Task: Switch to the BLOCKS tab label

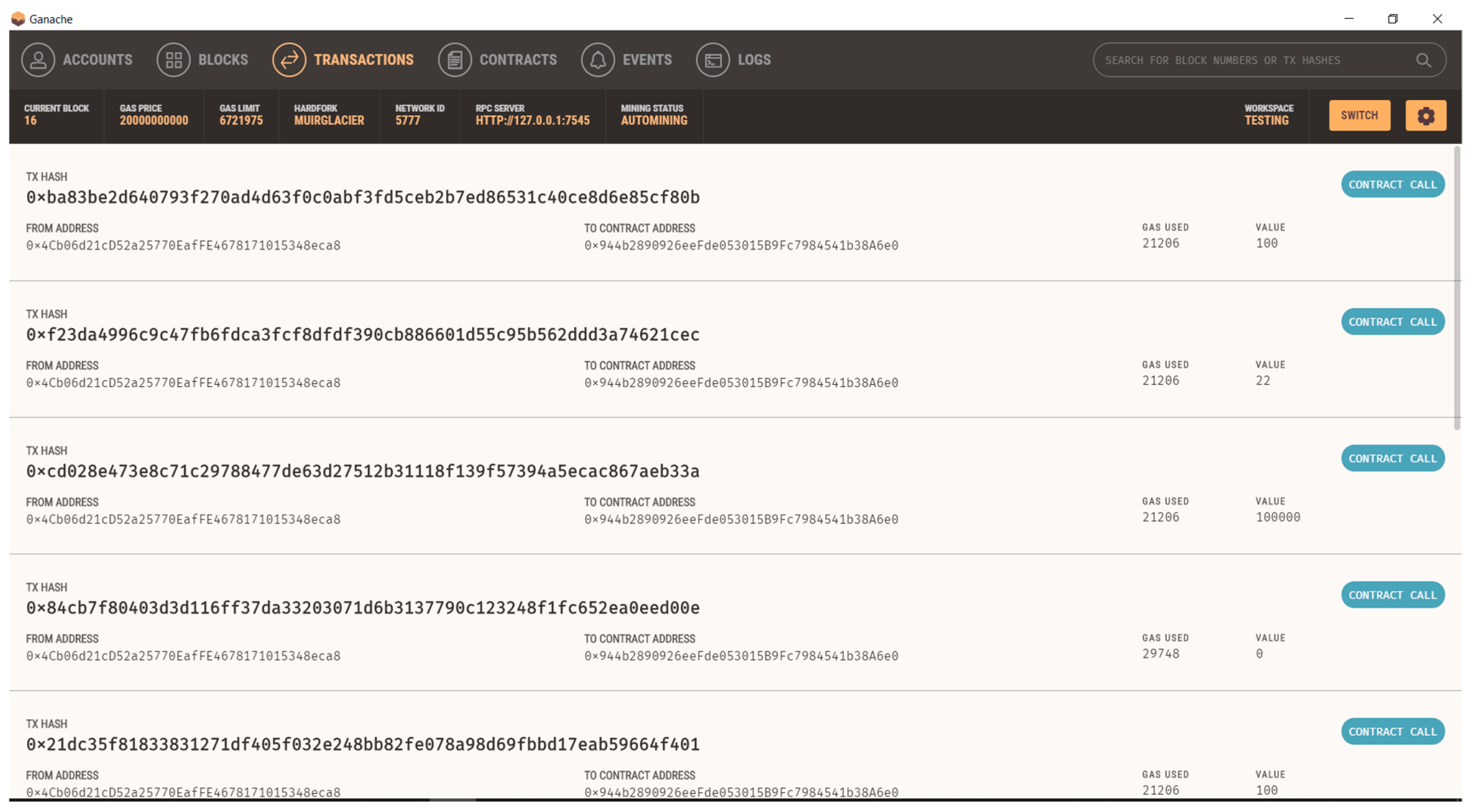Action: [223, 59]
